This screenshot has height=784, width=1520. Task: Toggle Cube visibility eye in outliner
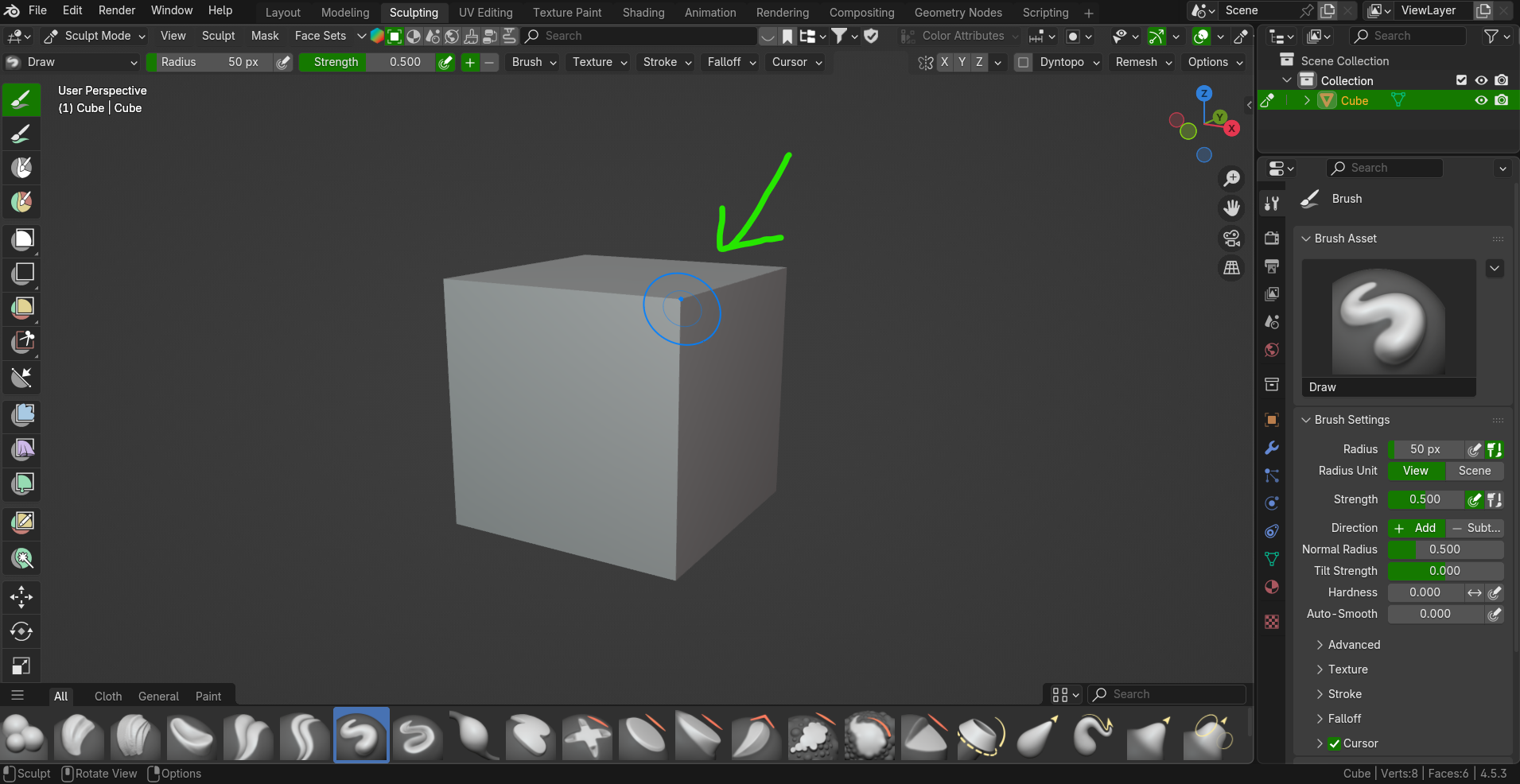1481,101
